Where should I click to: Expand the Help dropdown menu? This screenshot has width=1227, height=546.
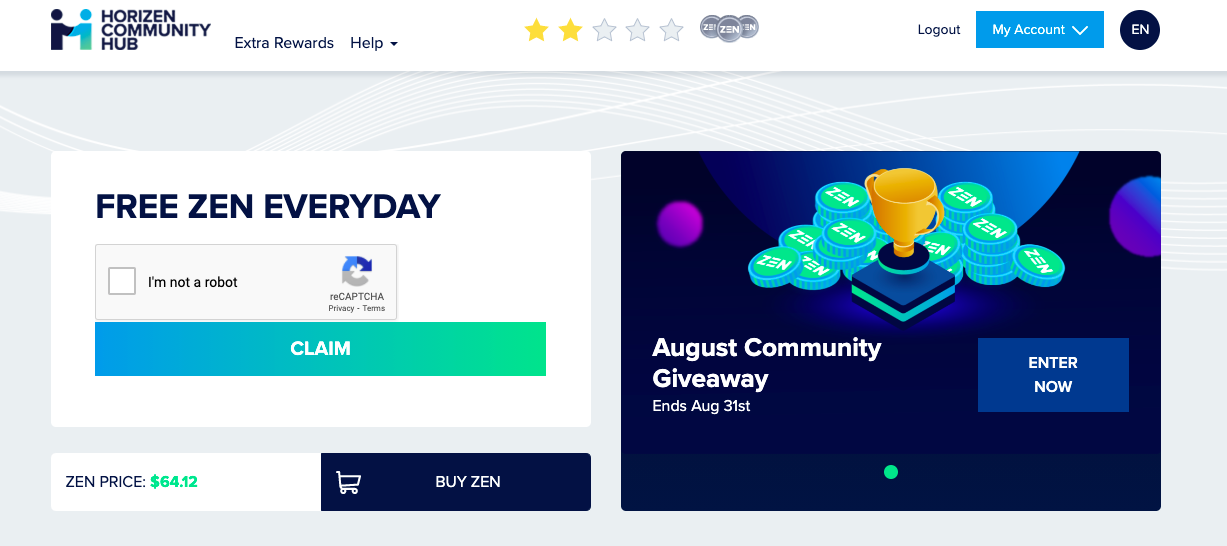(374, 43)
